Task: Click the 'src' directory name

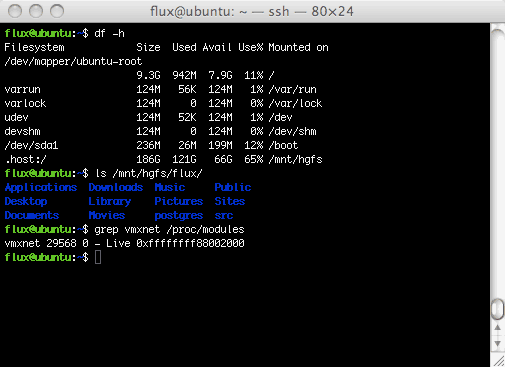Action: [x=224, y=216]
